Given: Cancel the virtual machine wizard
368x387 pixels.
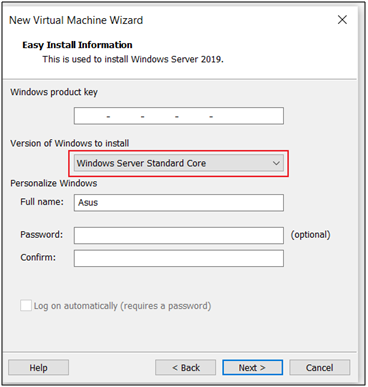Looking at the screenshot, I should tap(320, 368).
